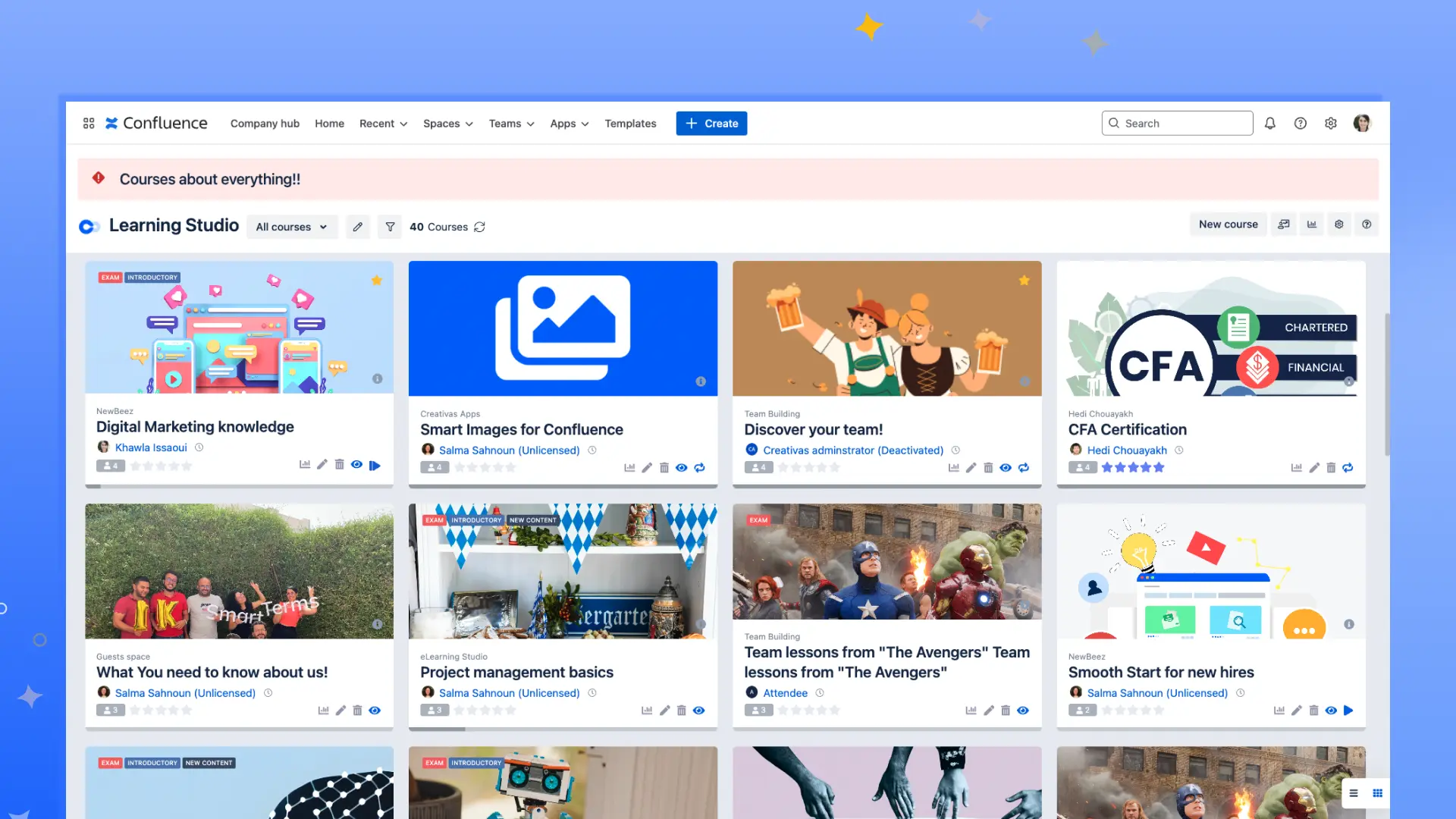Edit the Smart Images for Confluence course
The image size is (1456, 819).
[x=647, y=468]
